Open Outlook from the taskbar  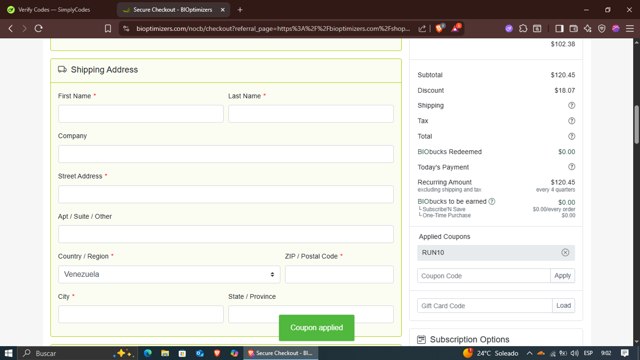200,353
